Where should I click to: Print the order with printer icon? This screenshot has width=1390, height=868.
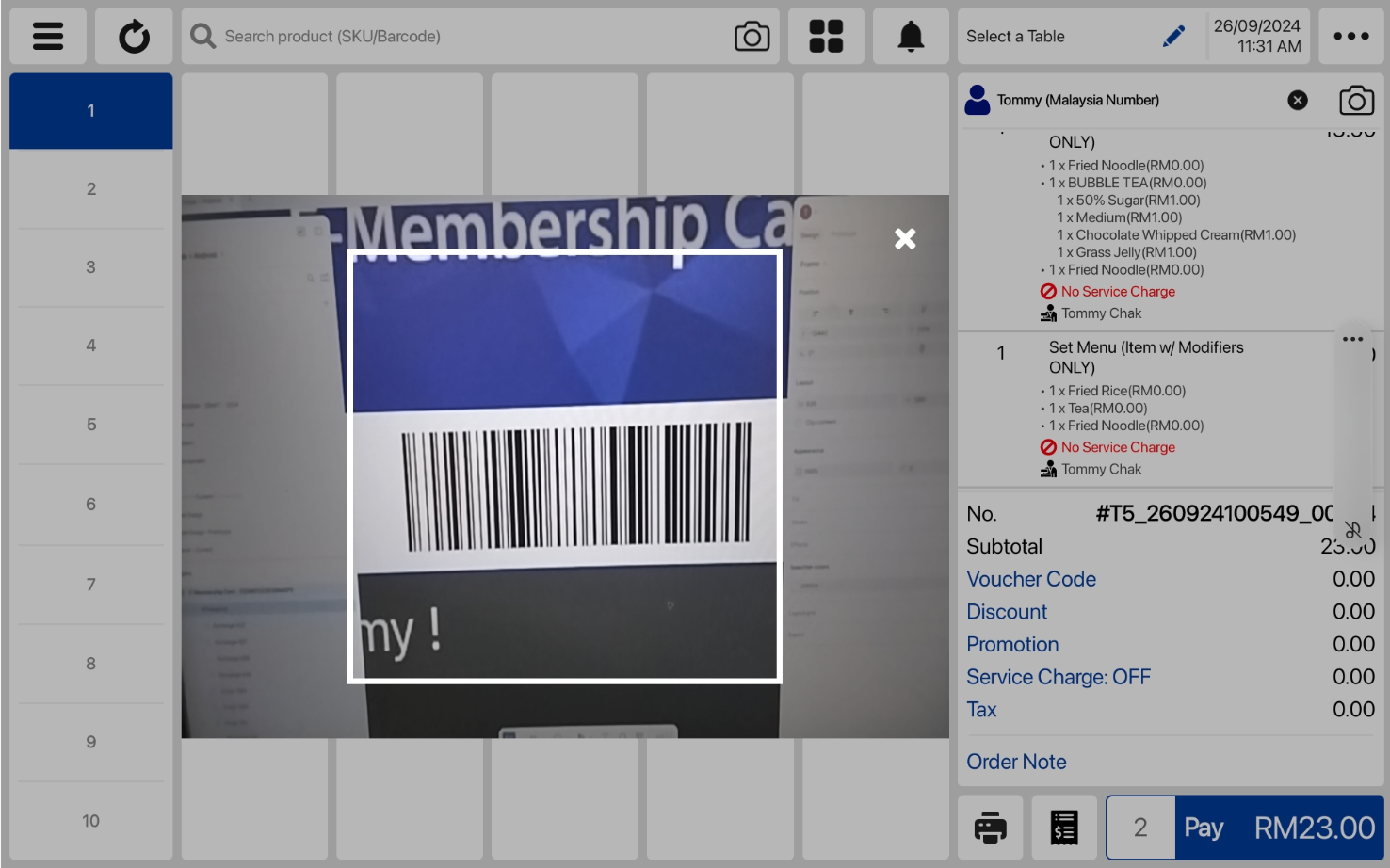point(990,828)
